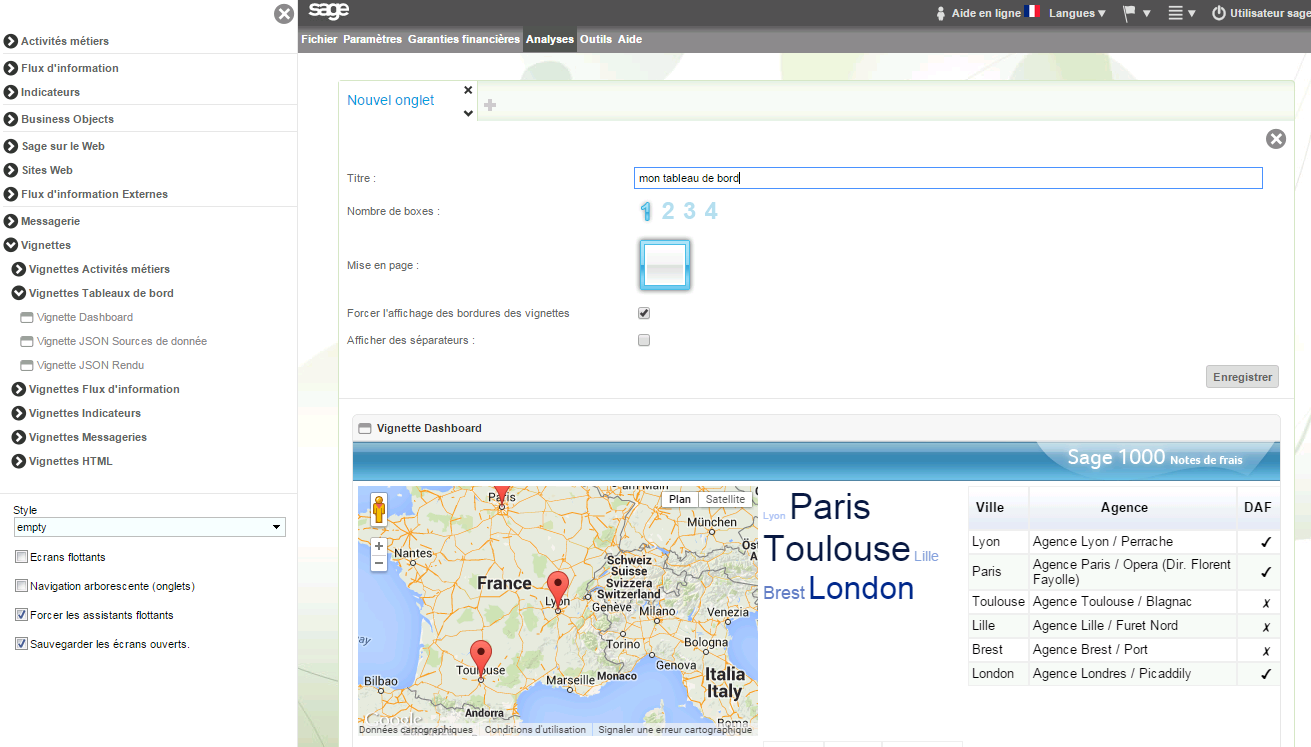Uncheck Forcer les assistants flottants
The width and height of the screenshot is (1311, 747).
click(x=21, y=615)
